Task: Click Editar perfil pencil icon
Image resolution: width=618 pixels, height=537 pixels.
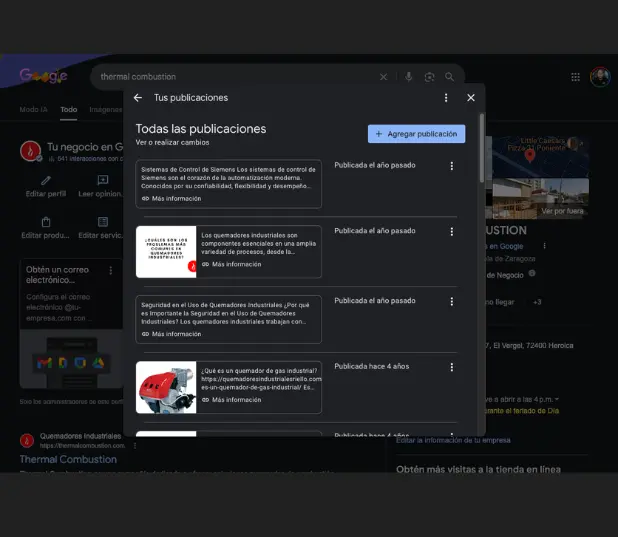Action: coord(46,181)
